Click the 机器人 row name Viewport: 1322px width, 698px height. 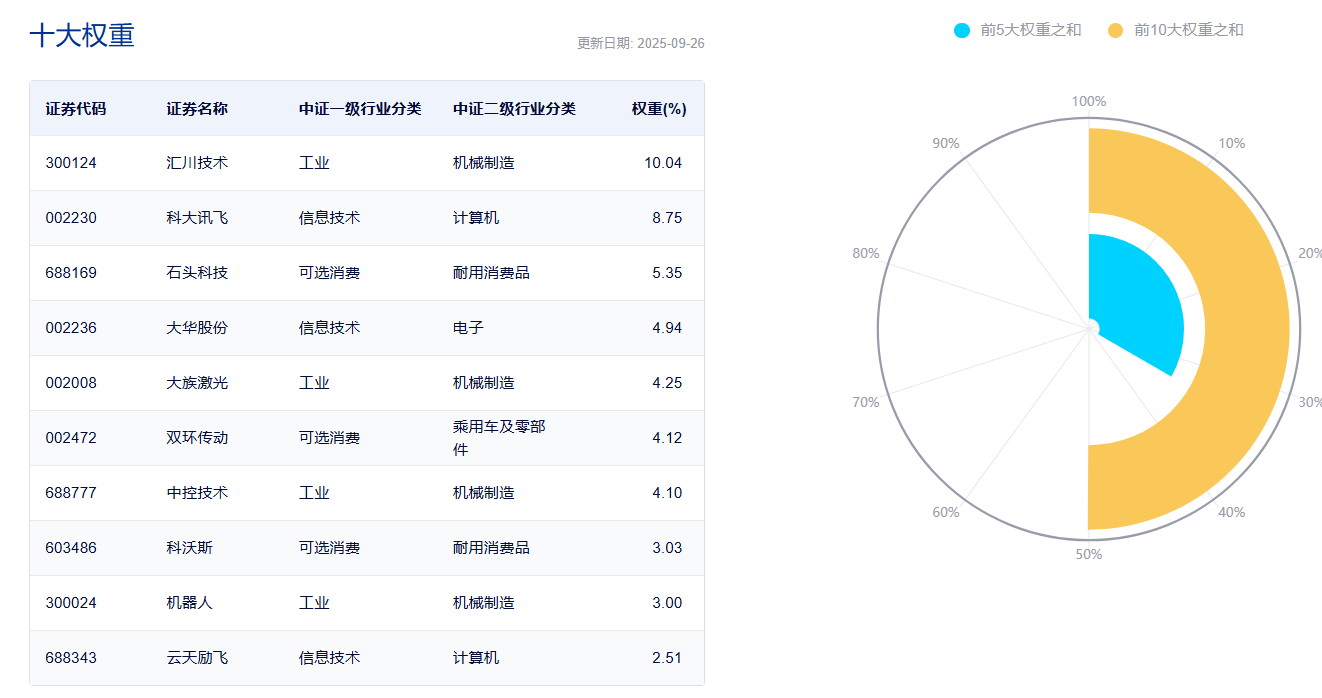[x=189, y=603]
